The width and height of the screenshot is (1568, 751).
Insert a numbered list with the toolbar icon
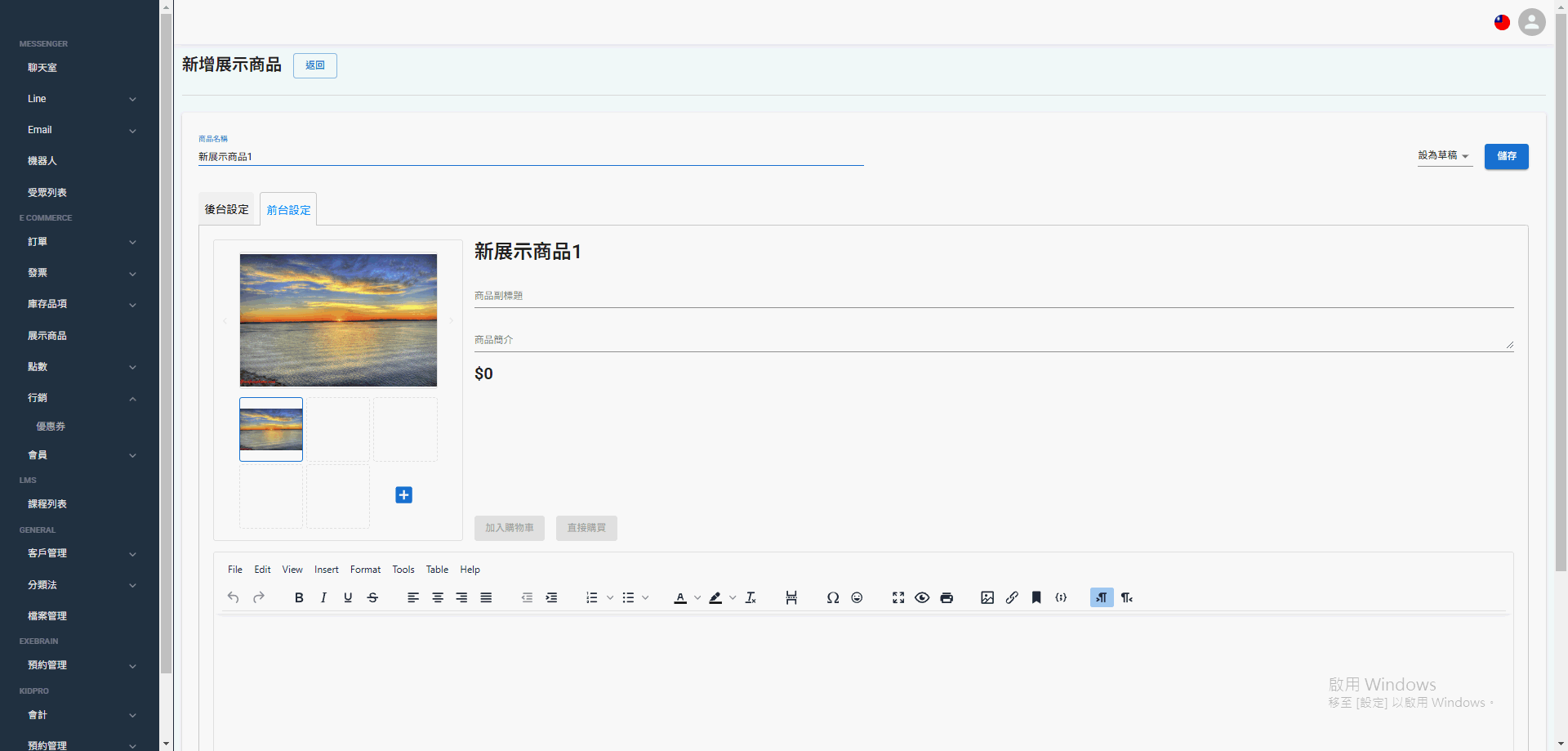(x=592, y=597)
